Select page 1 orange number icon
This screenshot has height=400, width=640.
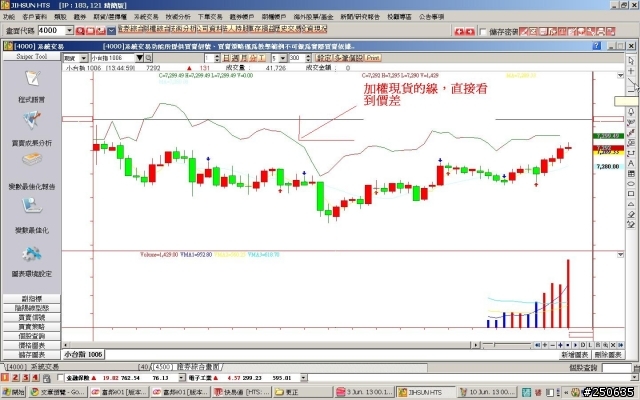coord(5,378)
